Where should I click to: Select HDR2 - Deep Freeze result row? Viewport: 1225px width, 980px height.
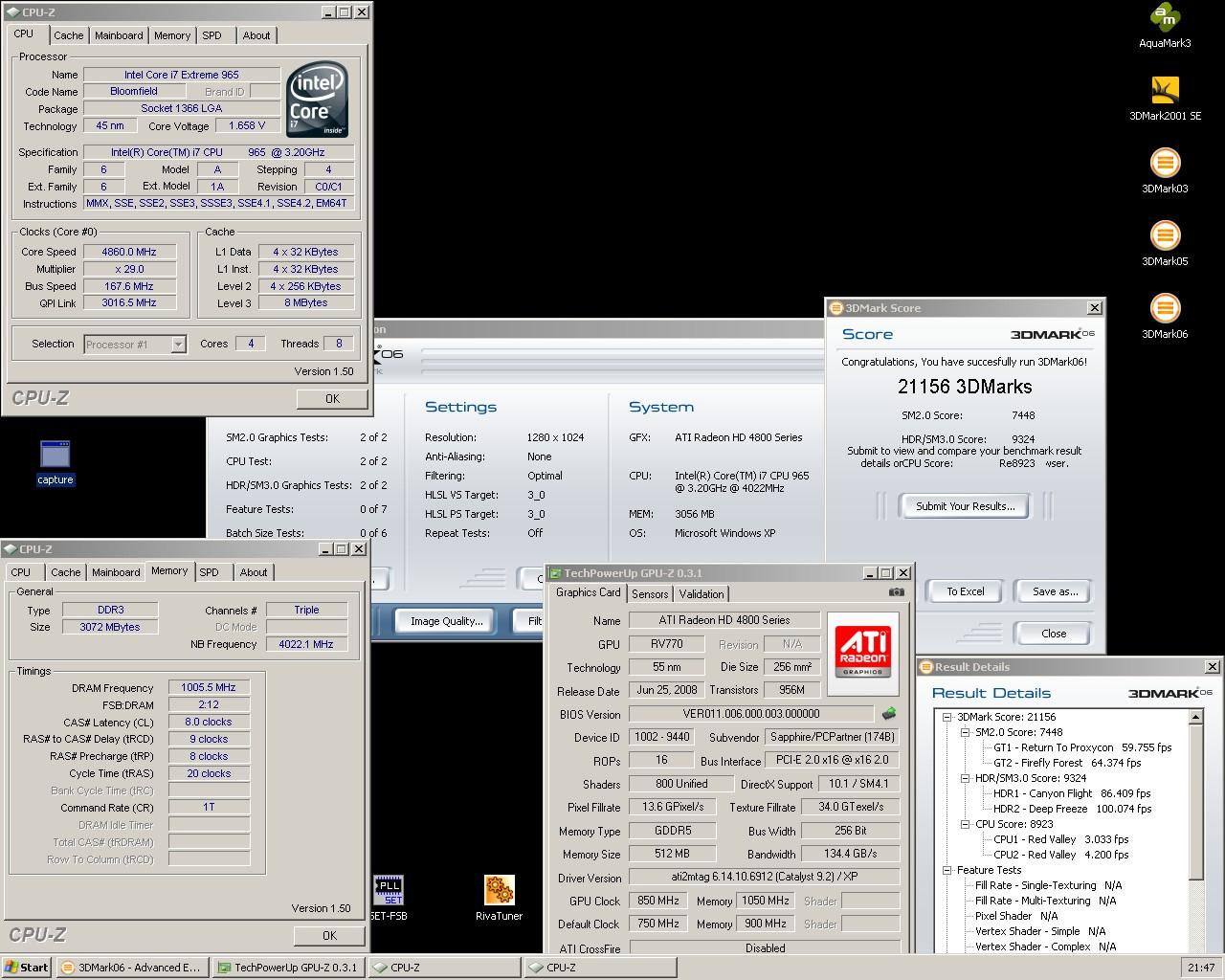(1072, 809)
